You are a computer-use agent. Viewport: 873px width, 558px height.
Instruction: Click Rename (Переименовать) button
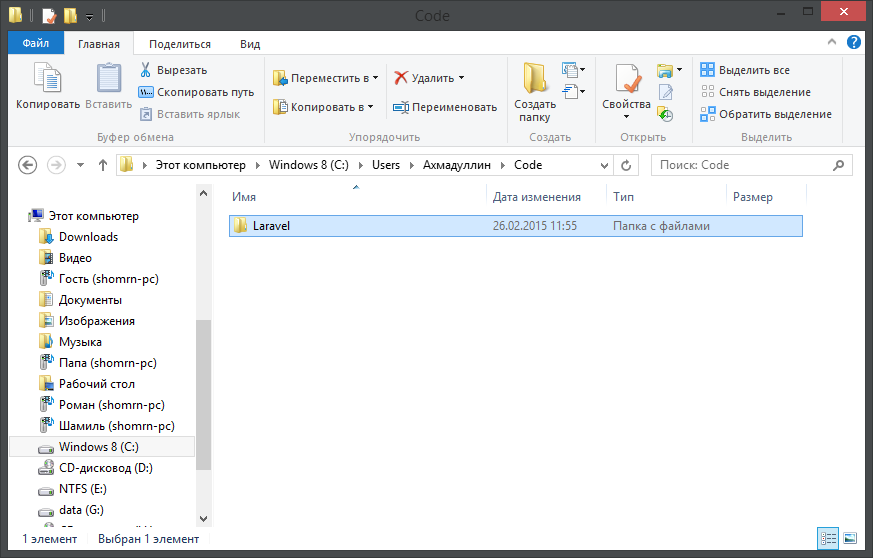pos(445,107)
